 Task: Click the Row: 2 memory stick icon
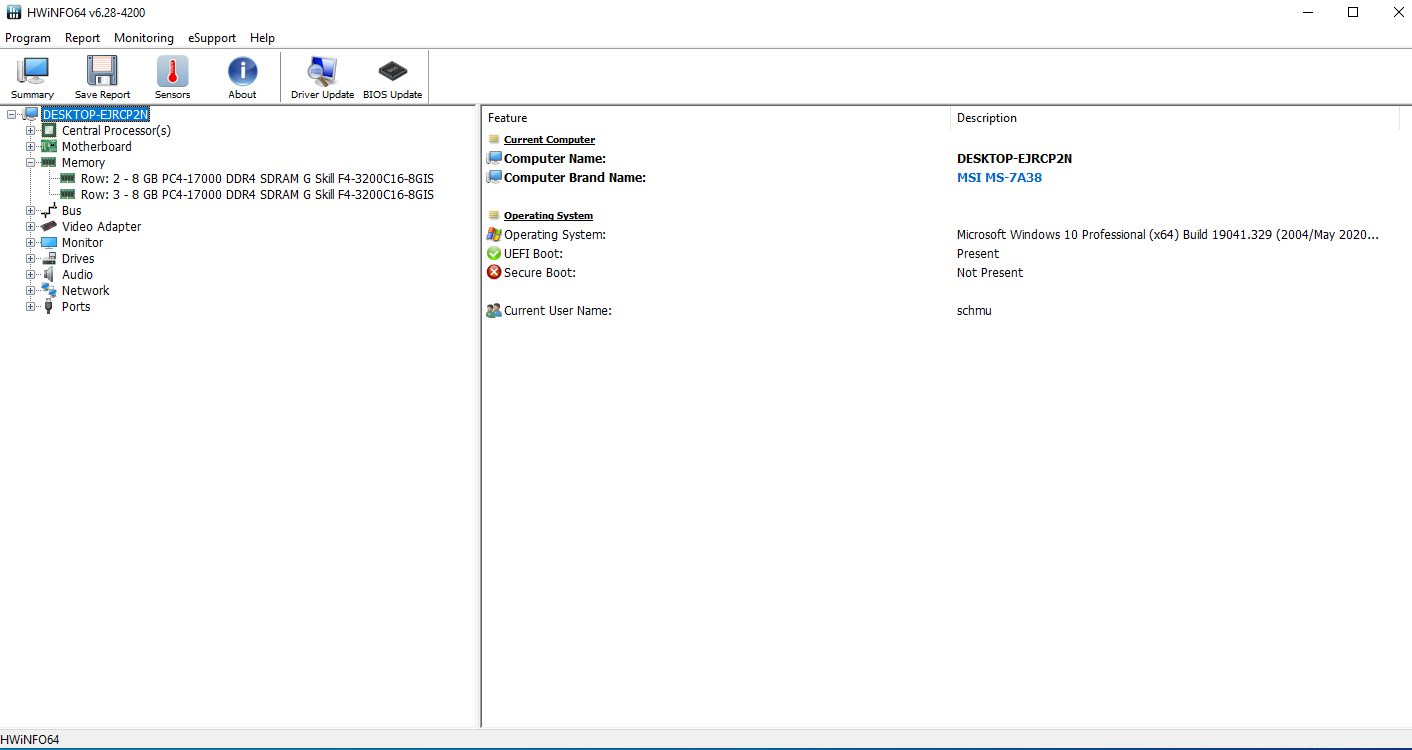(x=68, y=178)
